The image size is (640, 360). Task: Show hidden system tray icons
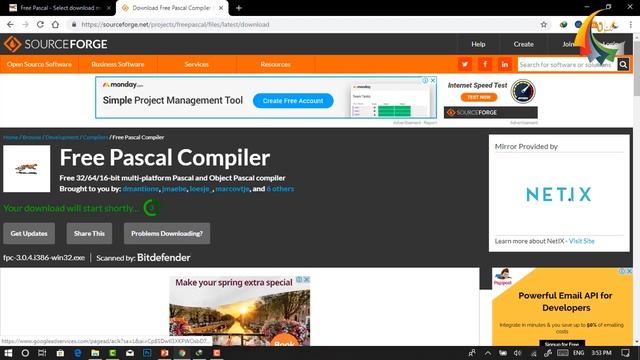point(488,353)
